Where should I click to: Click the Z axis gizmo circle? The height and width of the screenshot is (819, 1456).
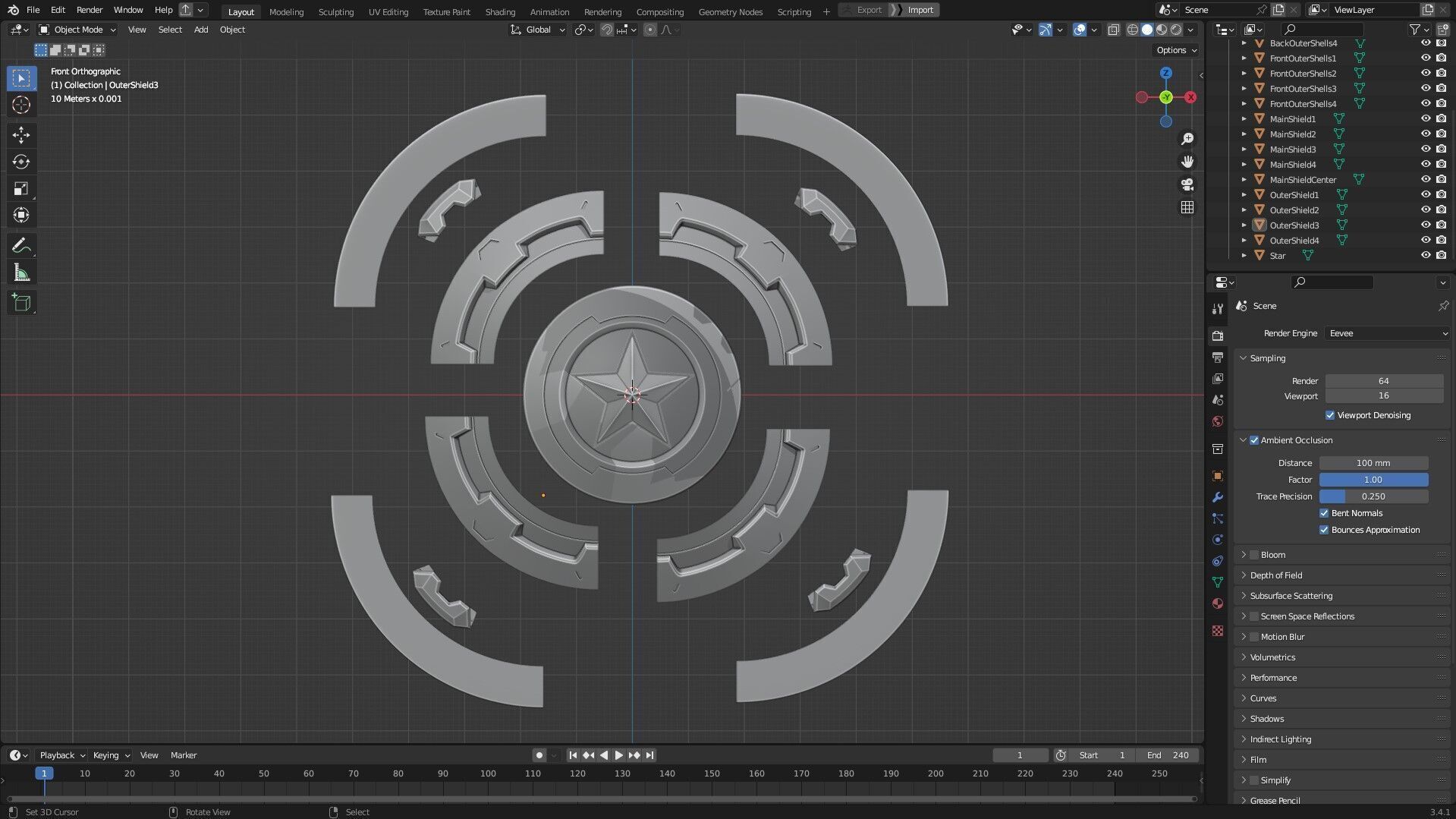click(1166, 74)
